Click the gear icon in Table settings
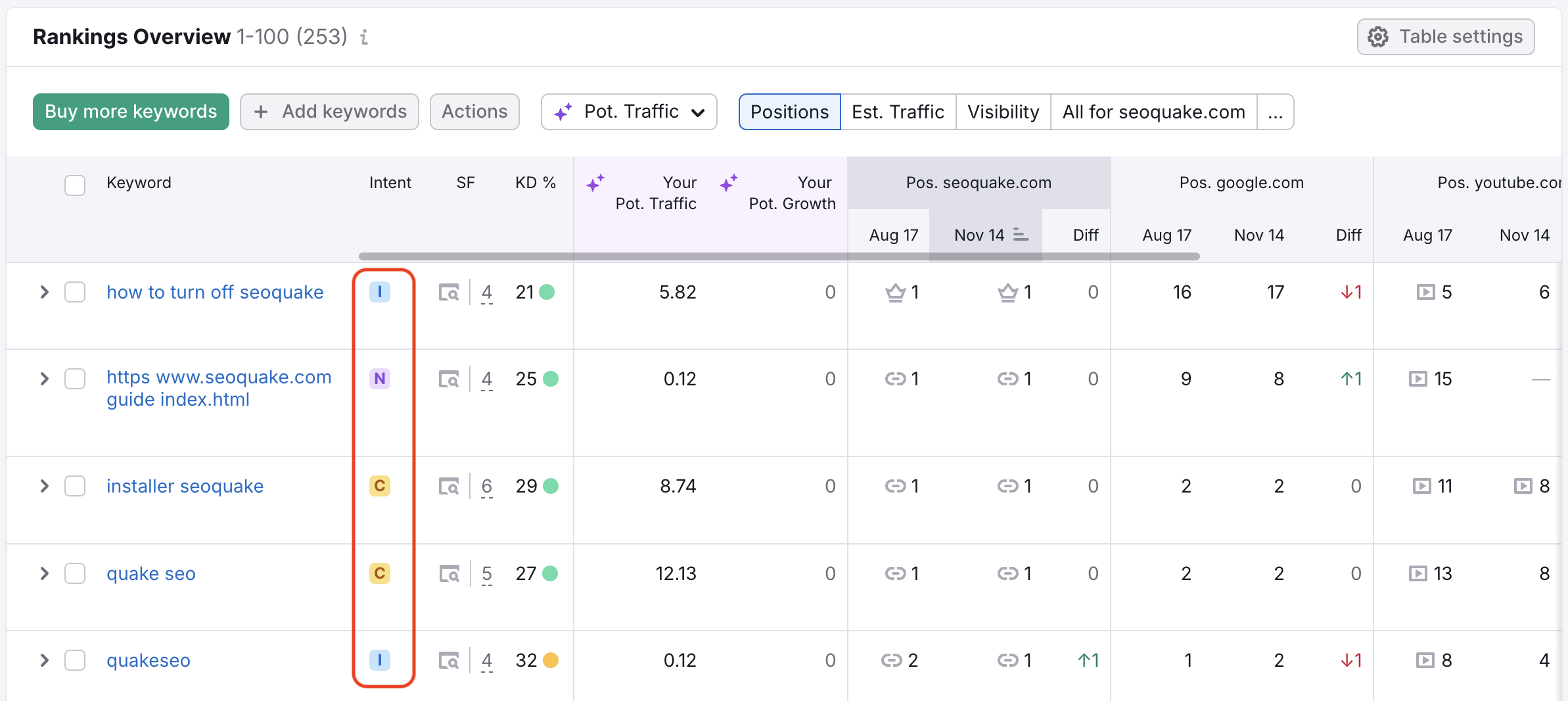1568x701 pixels. tap(1378, 37)
